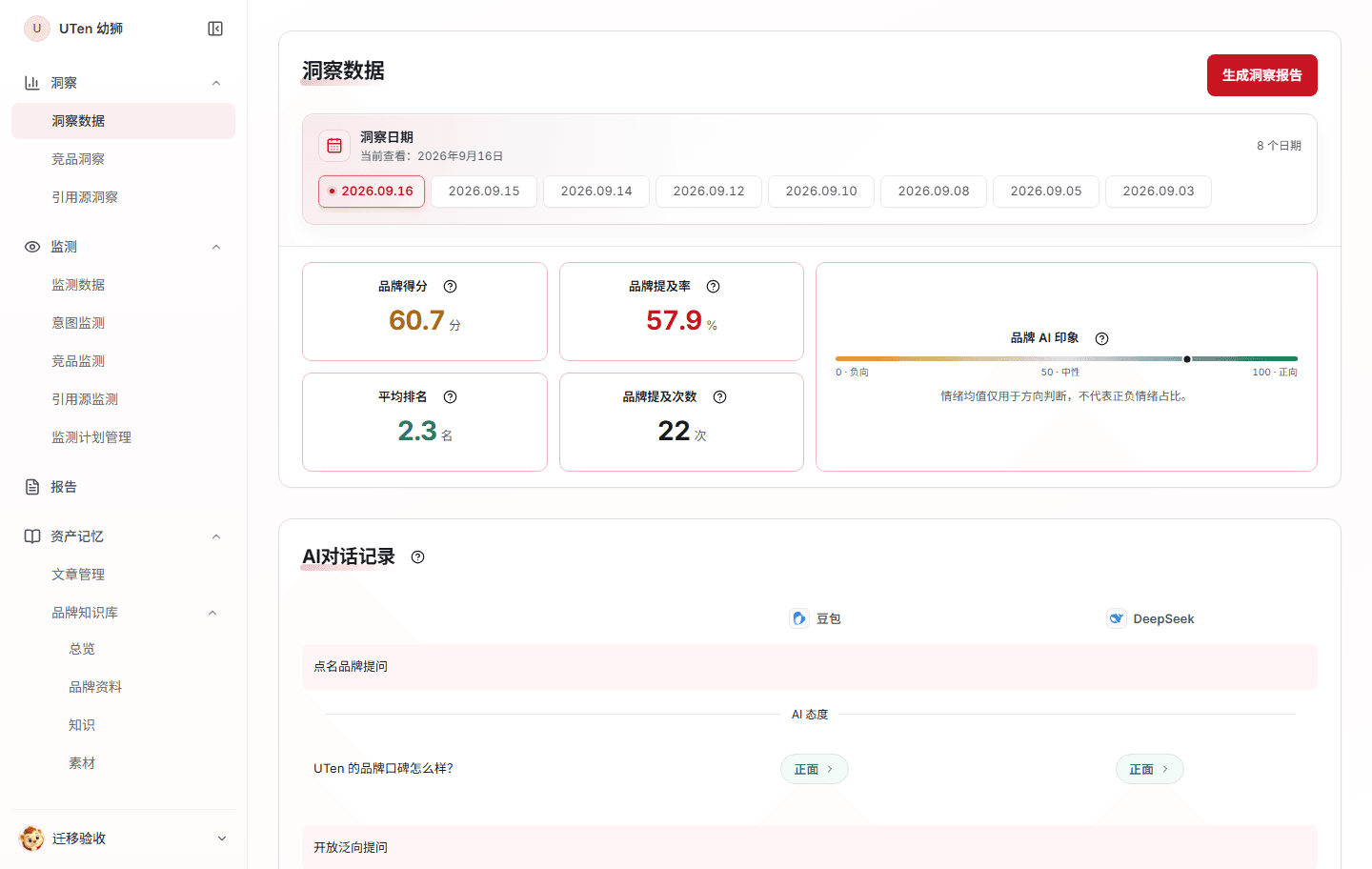The height and width of the screenshot is (869, 1372).
Task: Select the currently active 2026.09.16 date
Action: click(372, 192)
